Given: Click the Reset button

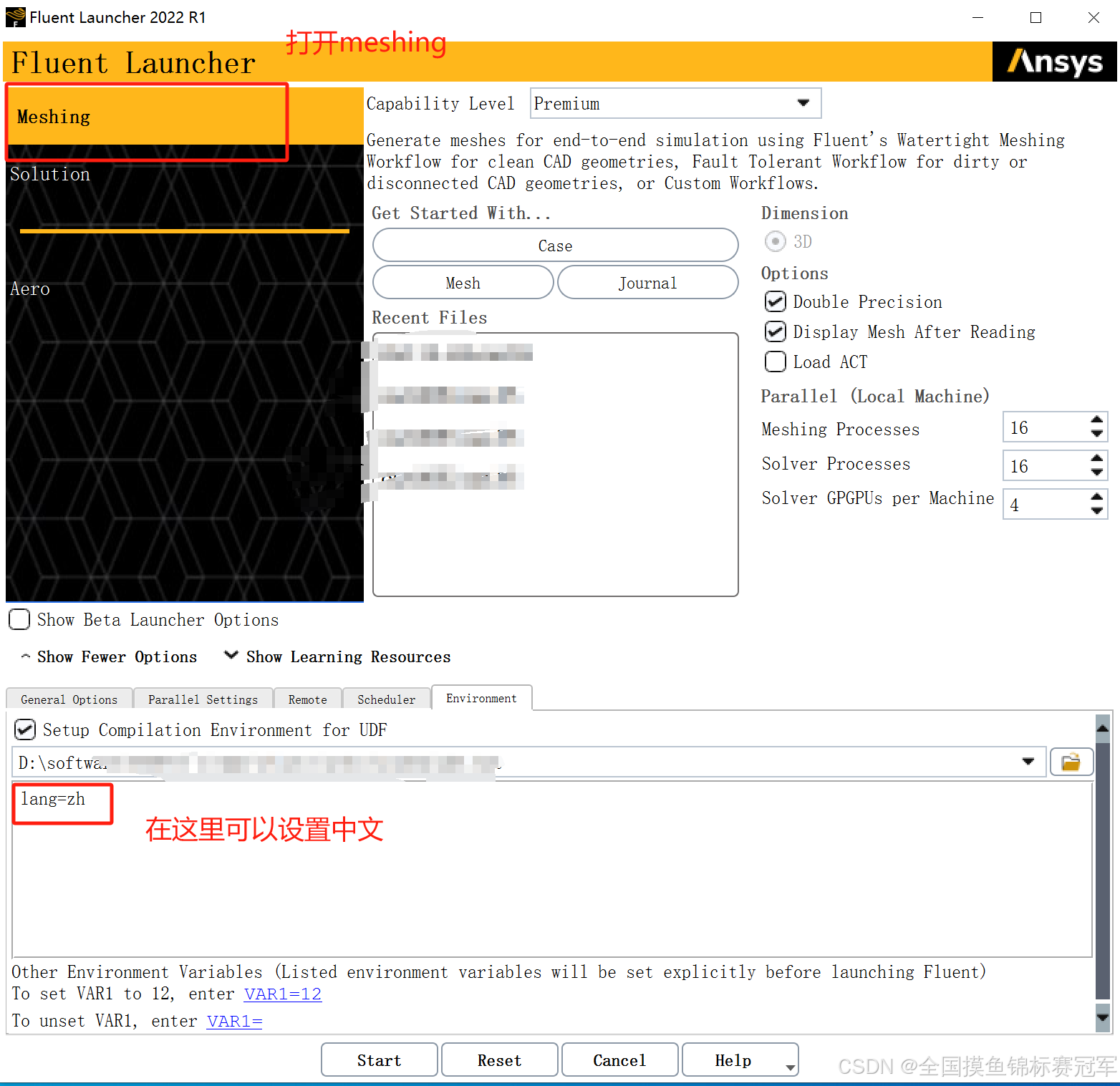Looking at the screenshot, I should (500, 1060).
